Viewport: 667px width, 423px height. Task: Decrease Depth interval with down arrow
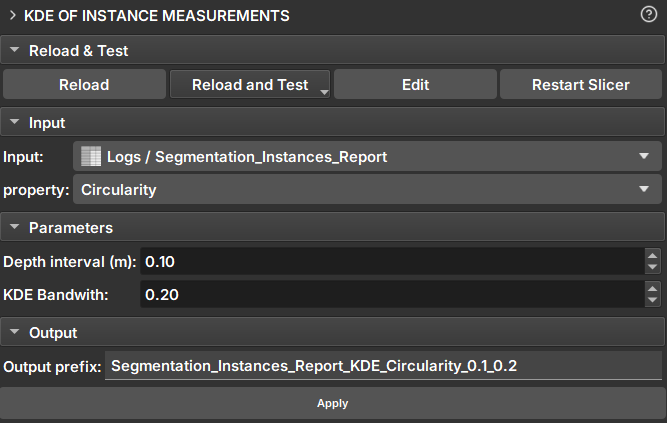click(x=653, y=268)
